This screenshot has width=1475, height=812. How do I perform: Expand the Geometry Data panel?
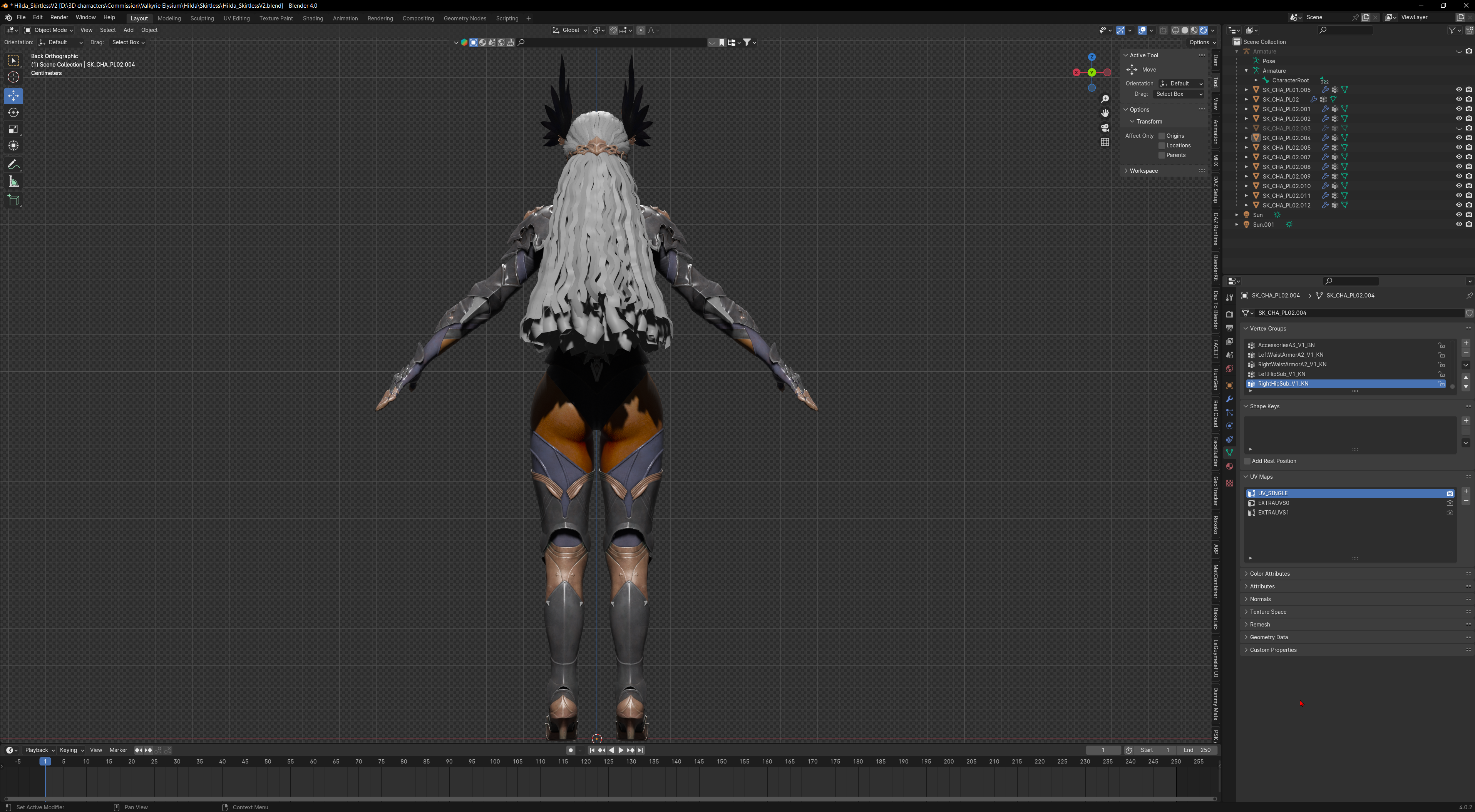pyautogui.click(x=1268, y=637)
